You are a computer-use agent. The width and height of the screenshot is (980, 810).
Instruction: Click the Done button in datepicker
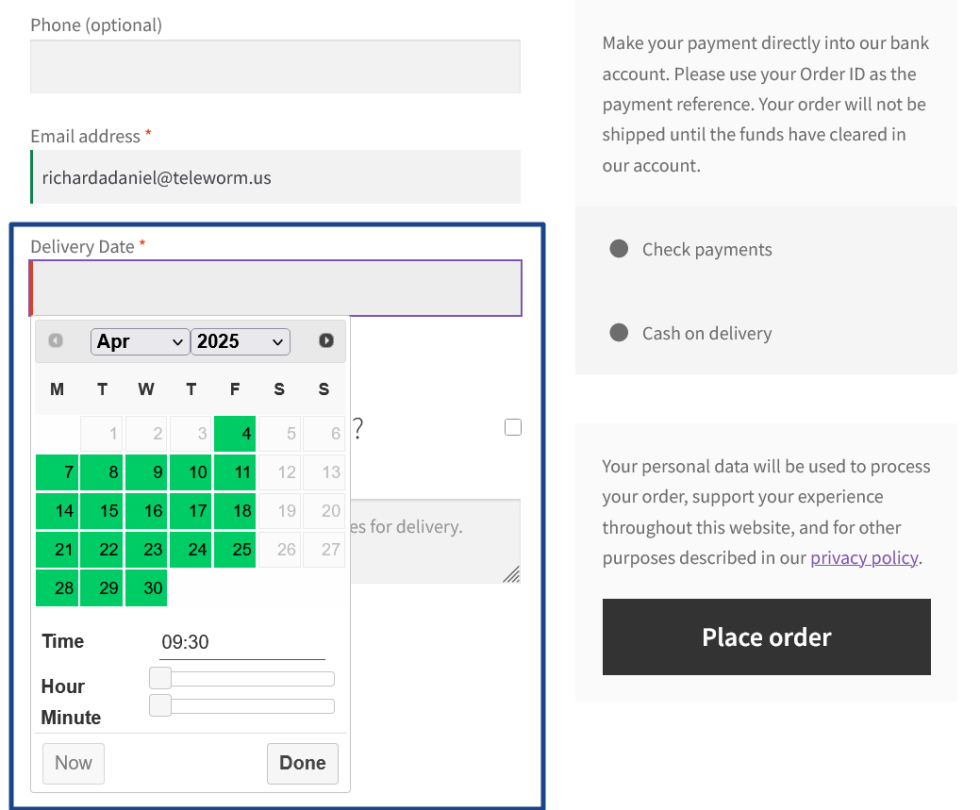coord(302,763)
